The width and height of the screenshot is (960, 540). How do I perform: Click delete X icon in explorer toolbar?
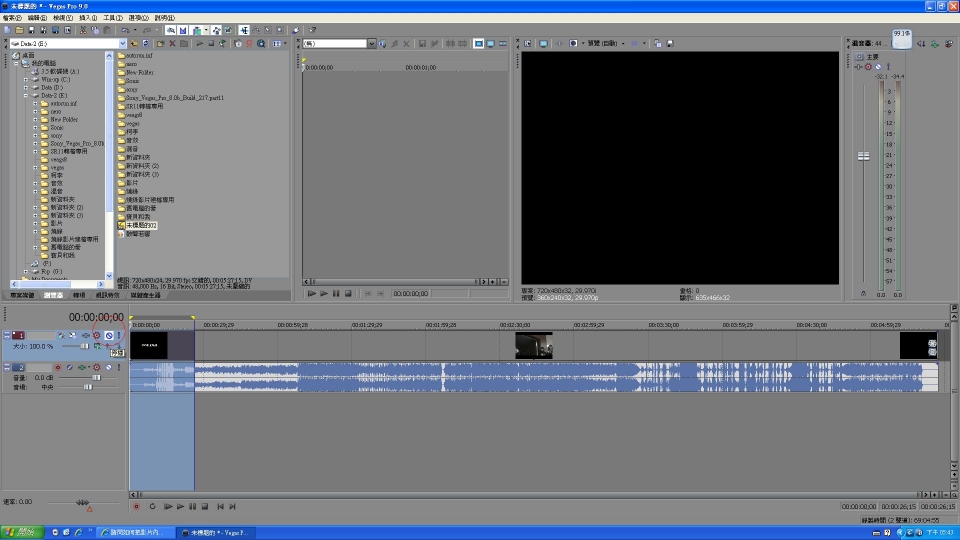click(172, 44)
